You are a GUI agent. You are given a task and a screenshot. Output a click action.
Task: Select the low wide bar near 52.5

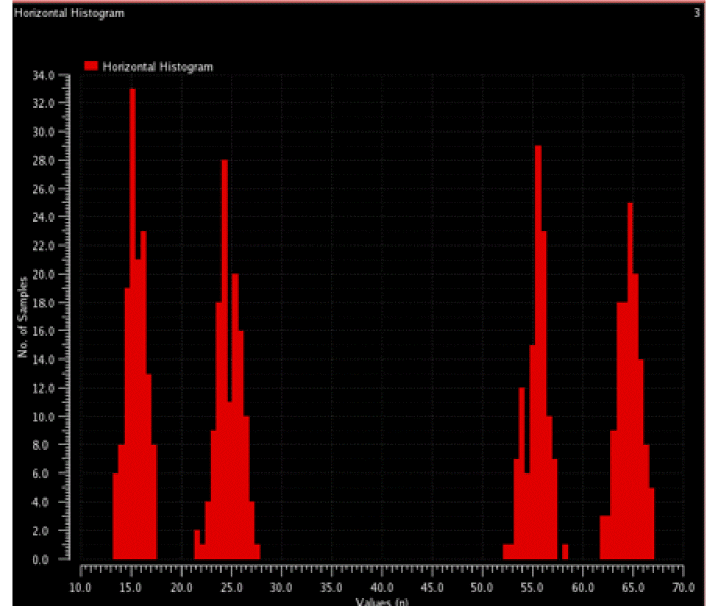pyautogui.click(x=508, y=552)
